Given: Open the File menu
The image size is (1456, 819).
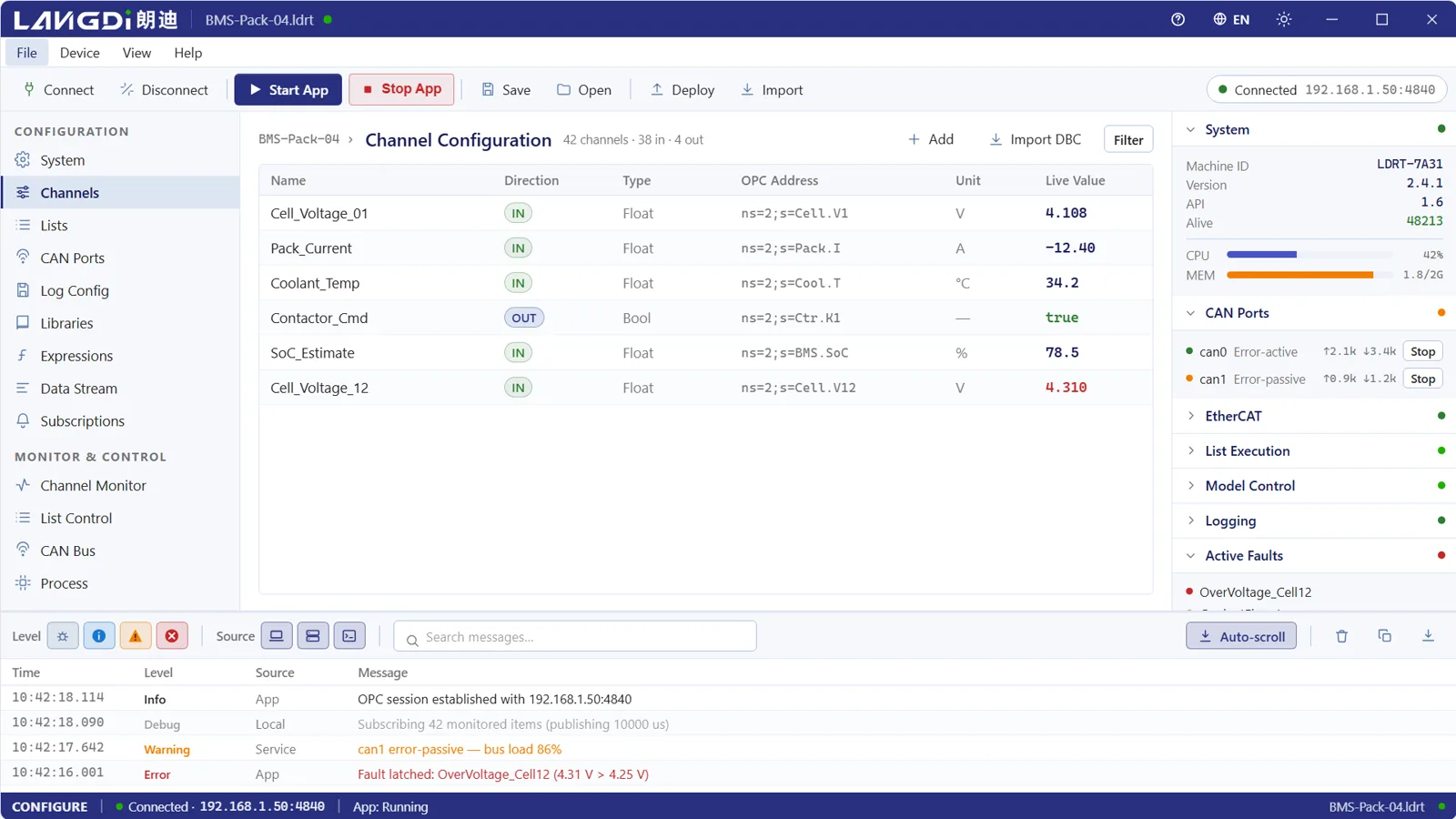Looking at the screenshot, I should point(26,53).
